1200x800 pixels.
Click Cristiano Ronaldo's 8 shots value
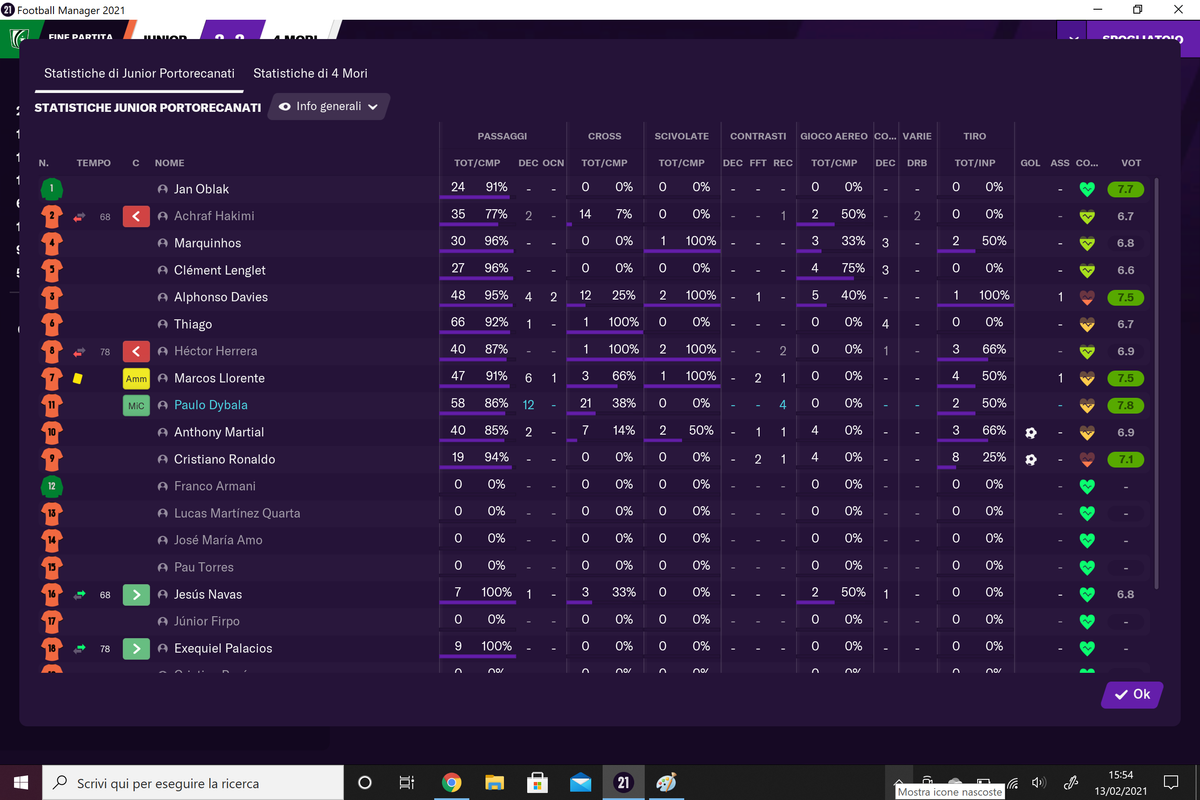(x=956, y=458)
